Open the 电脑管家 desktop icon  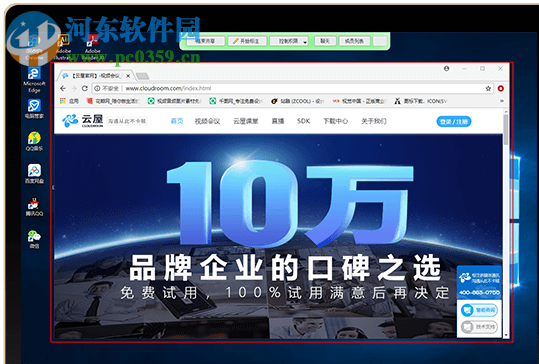point(34,109)
